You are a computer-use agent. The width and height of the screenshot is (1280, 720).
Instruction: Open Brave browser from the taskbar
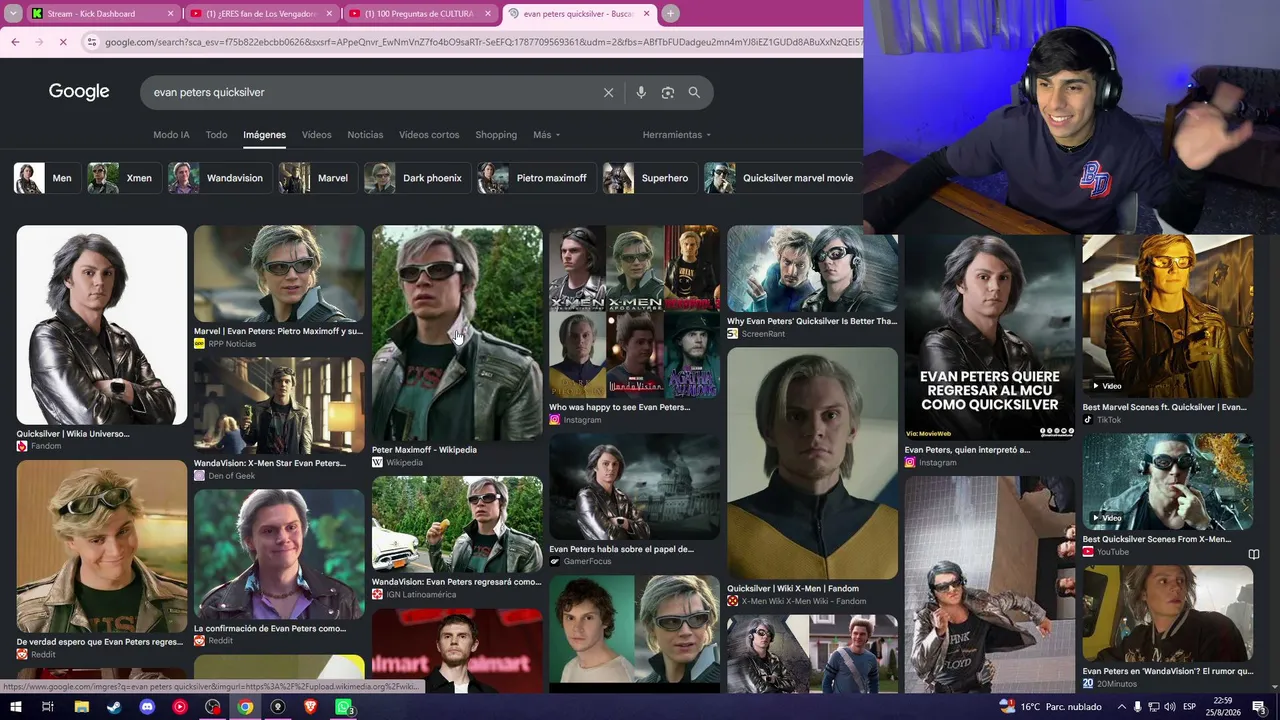(x=310, y=707)
